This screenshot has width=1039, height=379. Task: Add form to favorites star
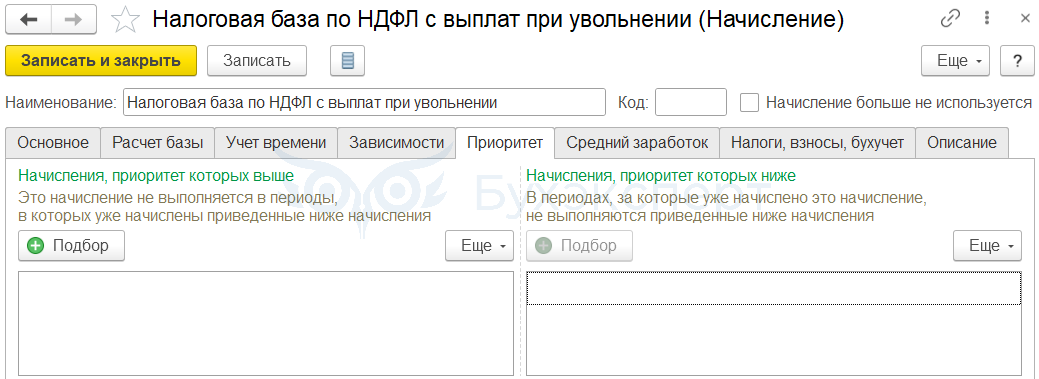click(x=125, y=21)
